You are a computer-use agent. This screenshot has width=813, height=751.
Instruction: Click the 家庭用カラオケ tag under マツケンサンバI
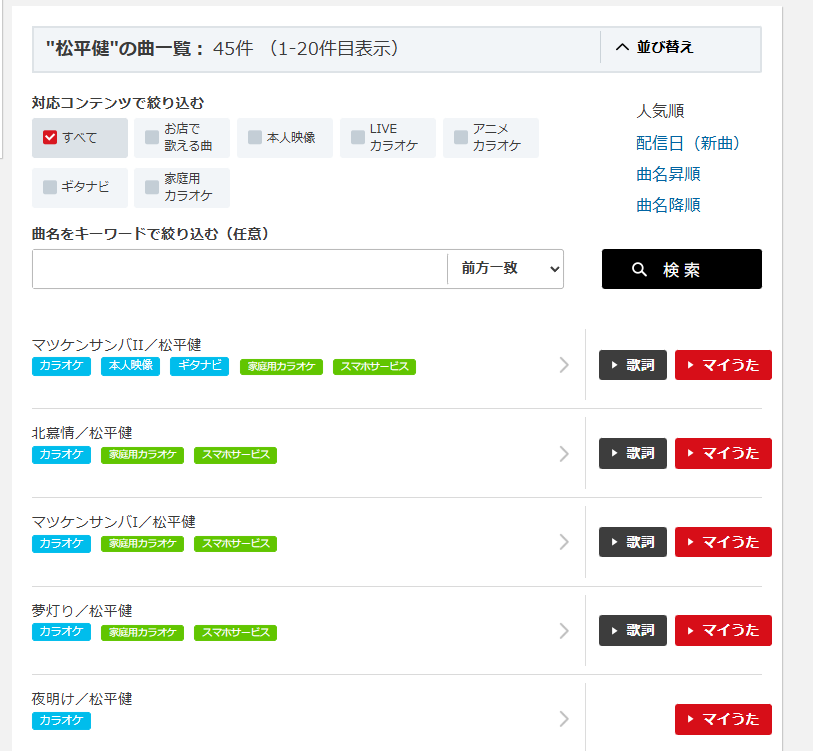[x=142, y=544]
